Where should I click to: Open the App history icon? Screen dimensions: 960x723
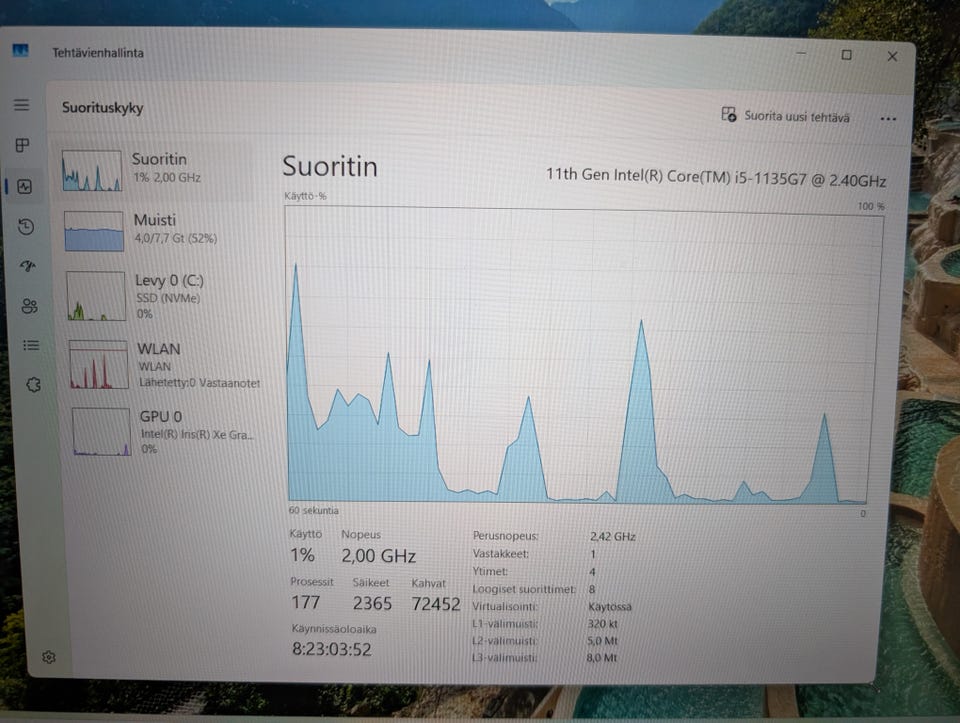click(x=26, y=227)
